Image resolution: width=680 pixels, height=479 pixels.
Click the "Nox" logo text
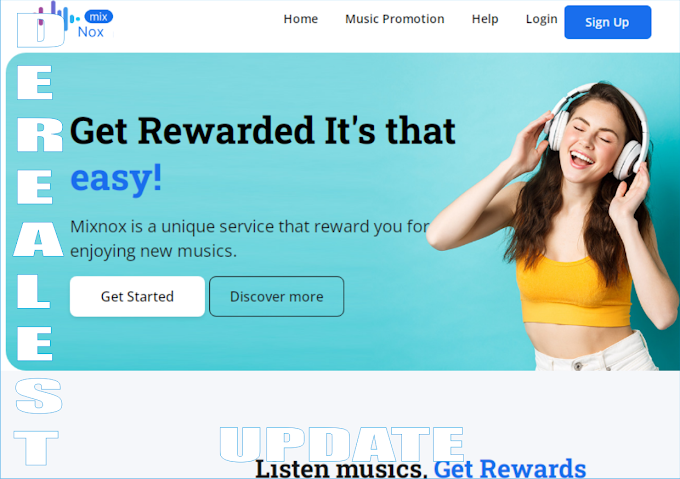tap(91, 32)
